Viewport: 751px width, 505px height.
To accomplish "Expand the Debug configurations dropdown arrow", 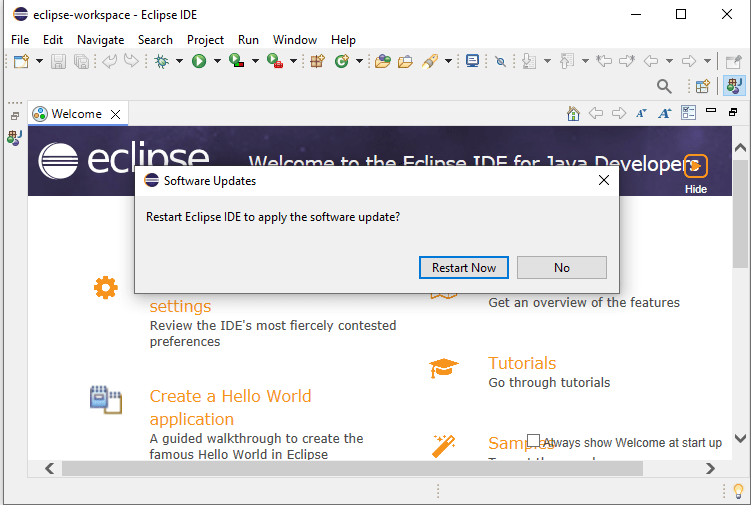I will click(179, 61).
